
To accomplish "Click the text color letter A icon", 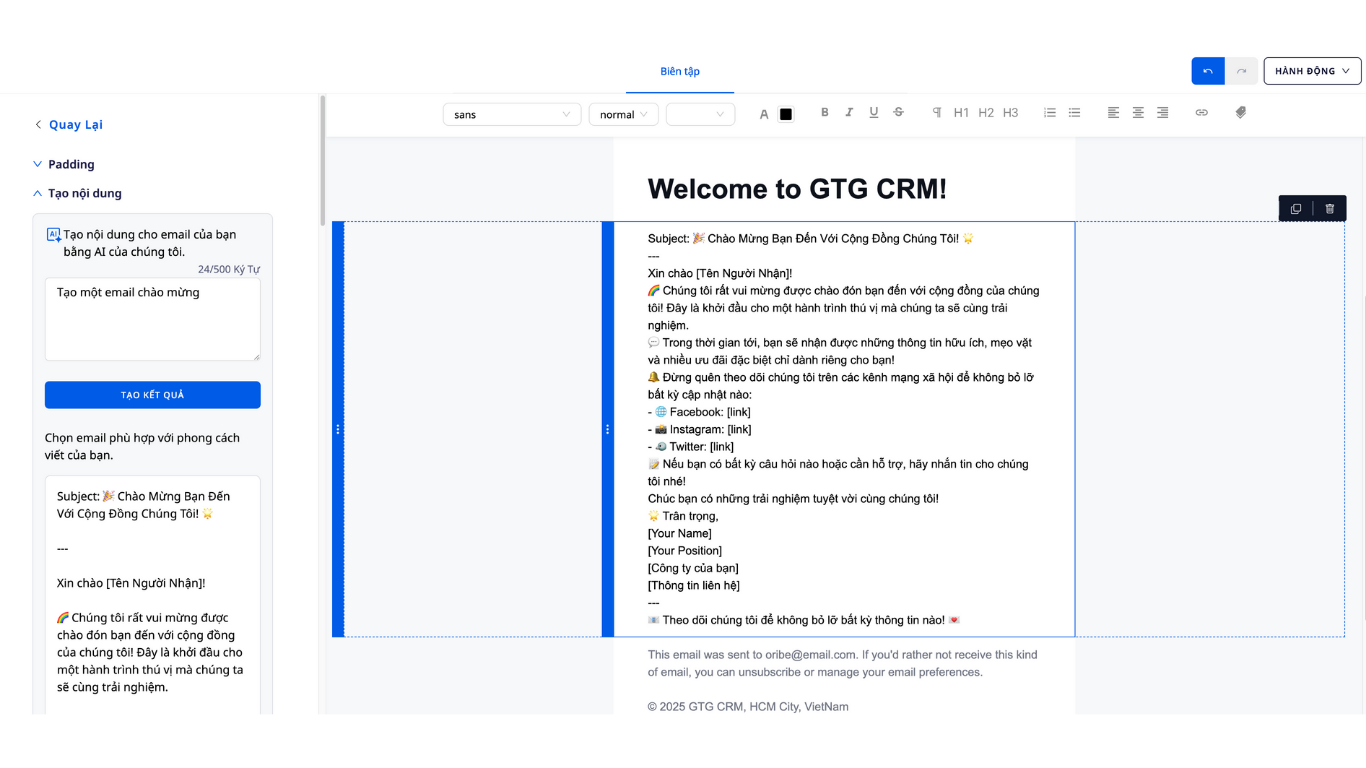I will coord(764,115).
